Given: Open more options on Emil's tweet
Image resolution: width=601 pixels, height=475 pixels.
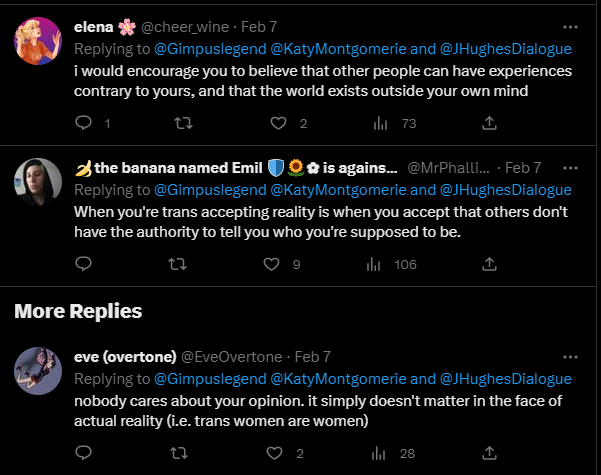Looking at the screenshot, I should (570, 167).
